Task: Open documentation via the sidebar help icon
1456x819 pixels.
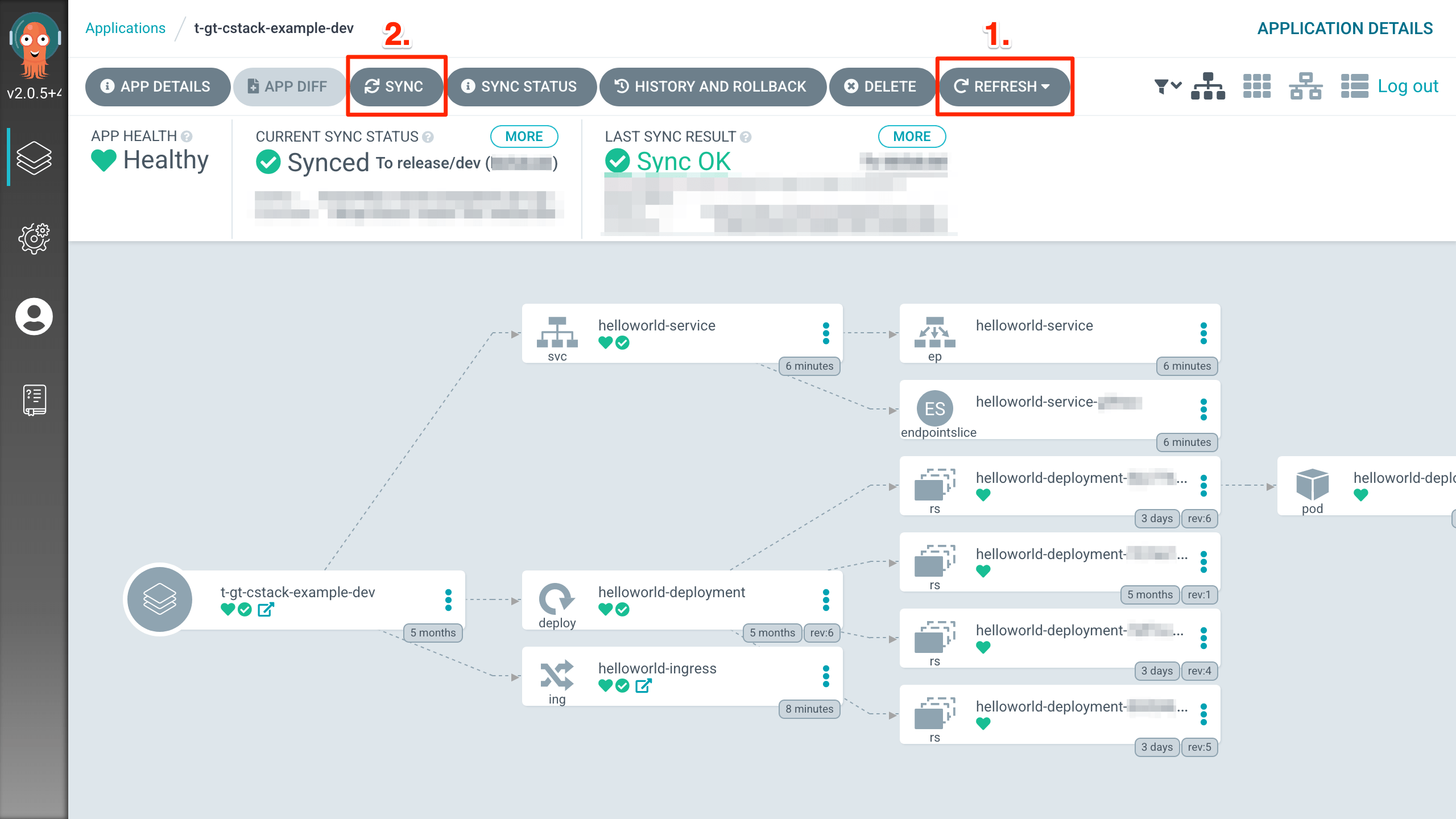Action: (x=34, y=399)
